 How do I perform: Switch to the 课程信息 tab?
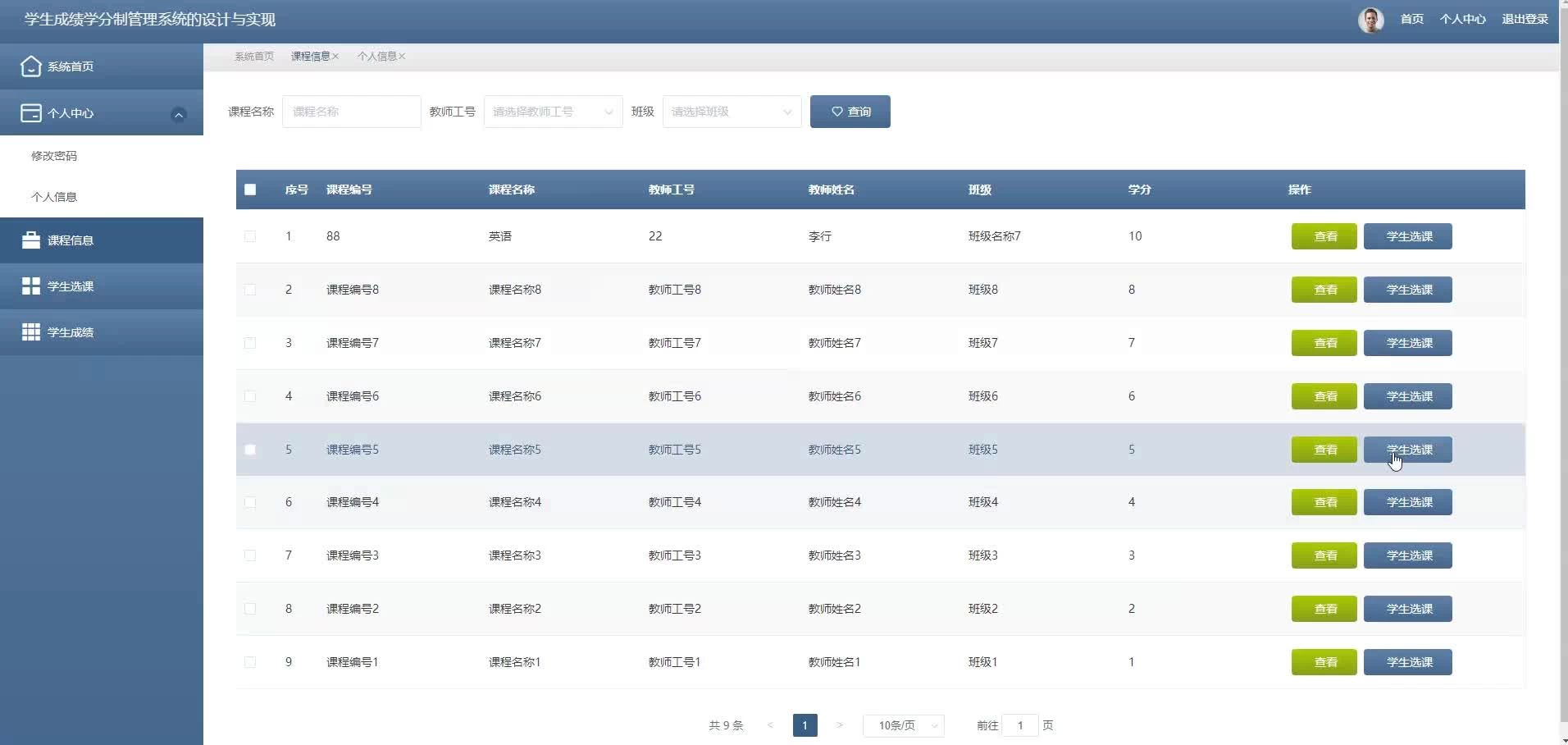(311, 57)
